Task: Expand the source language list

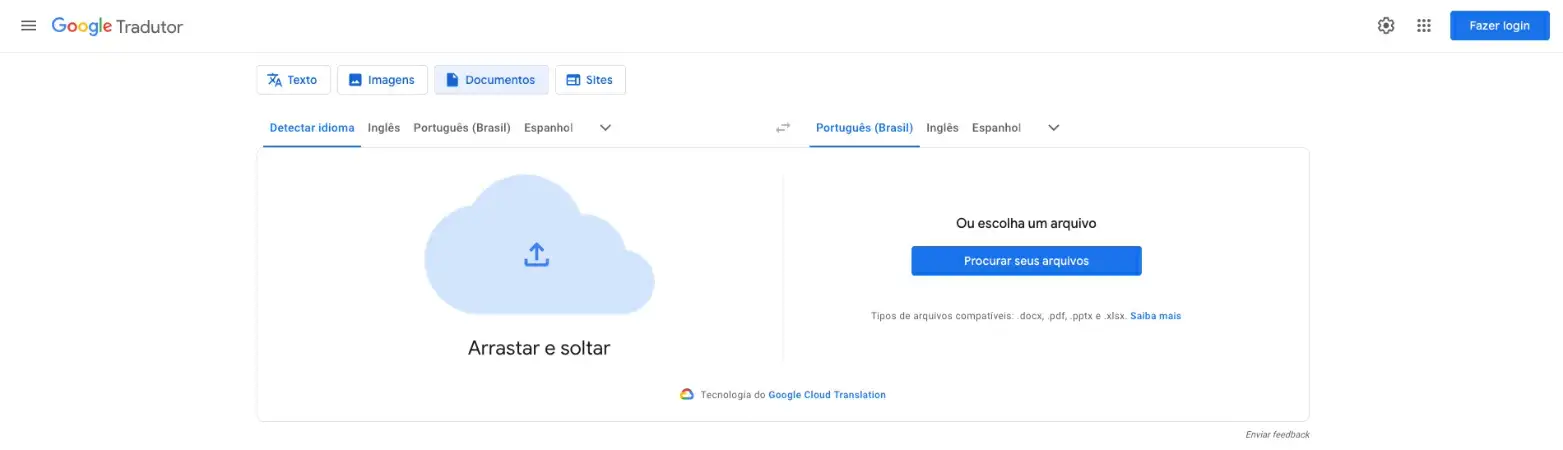Action: click(605, 128)
